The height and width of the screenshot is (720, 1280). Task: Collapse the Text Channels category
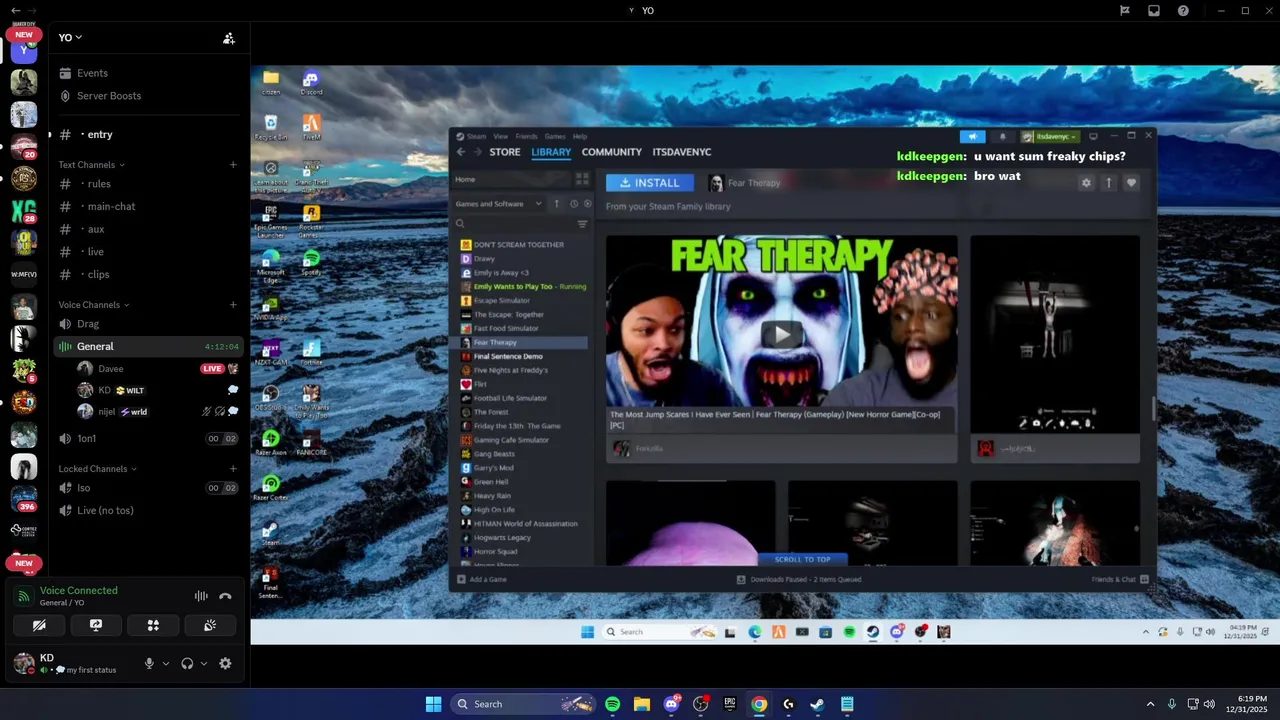tap(91, 165)
